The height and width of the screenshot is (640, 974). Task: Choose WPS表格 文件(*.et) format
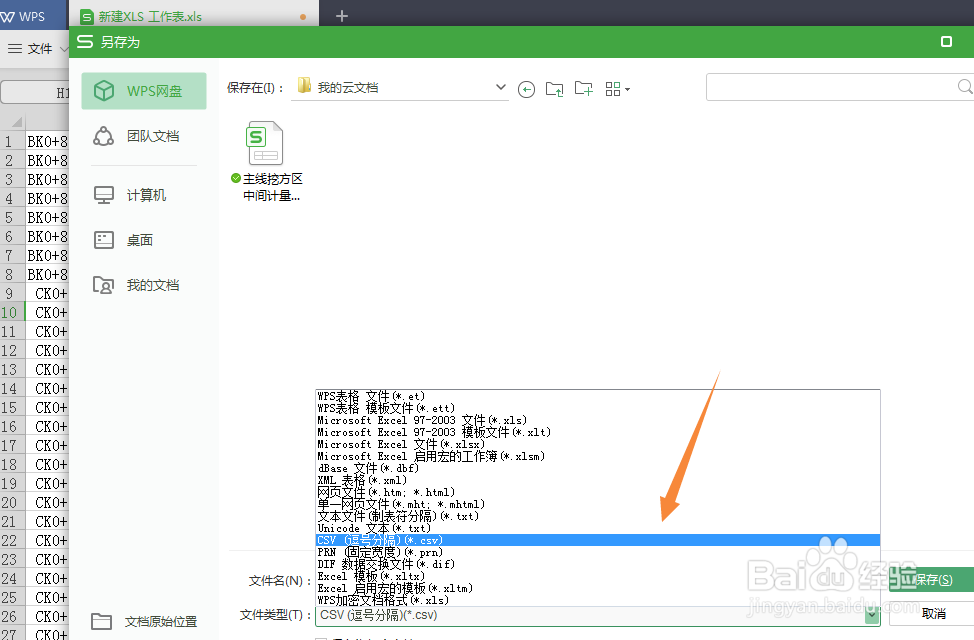pos(598,396)
